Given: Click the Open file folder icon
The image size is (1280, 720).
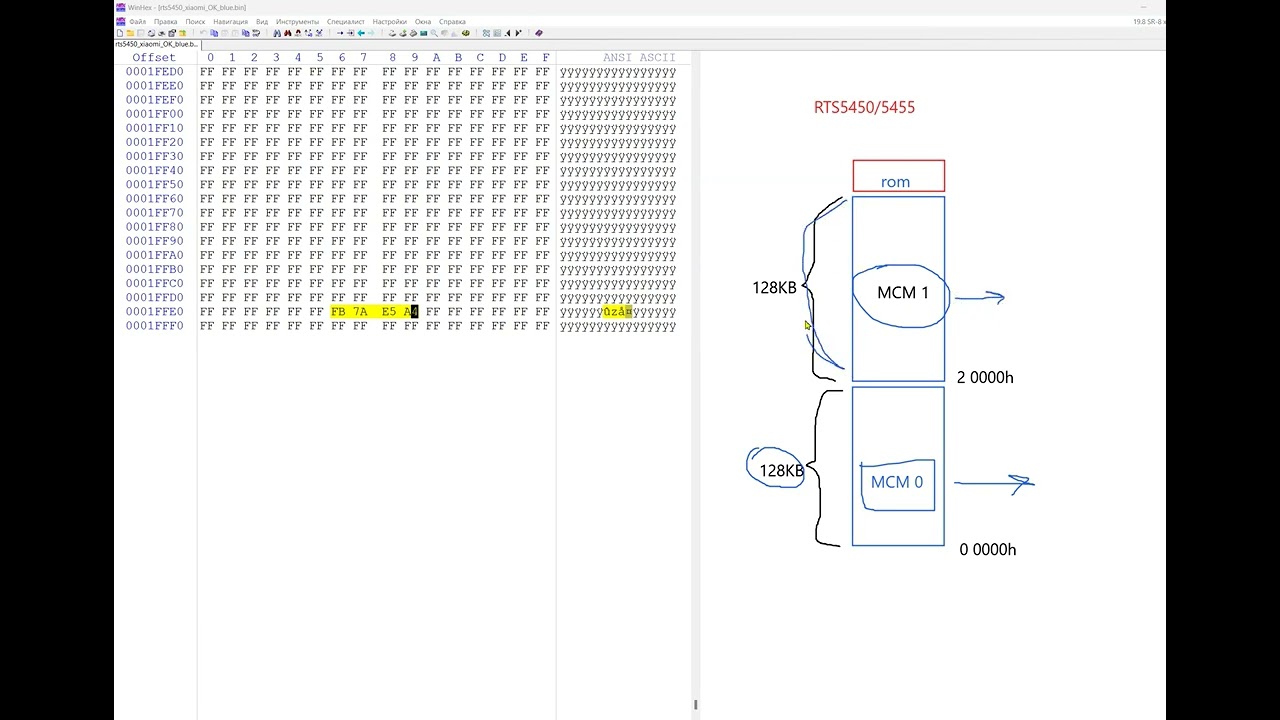Looking at the screenshot, I should [x=130, y=32].
